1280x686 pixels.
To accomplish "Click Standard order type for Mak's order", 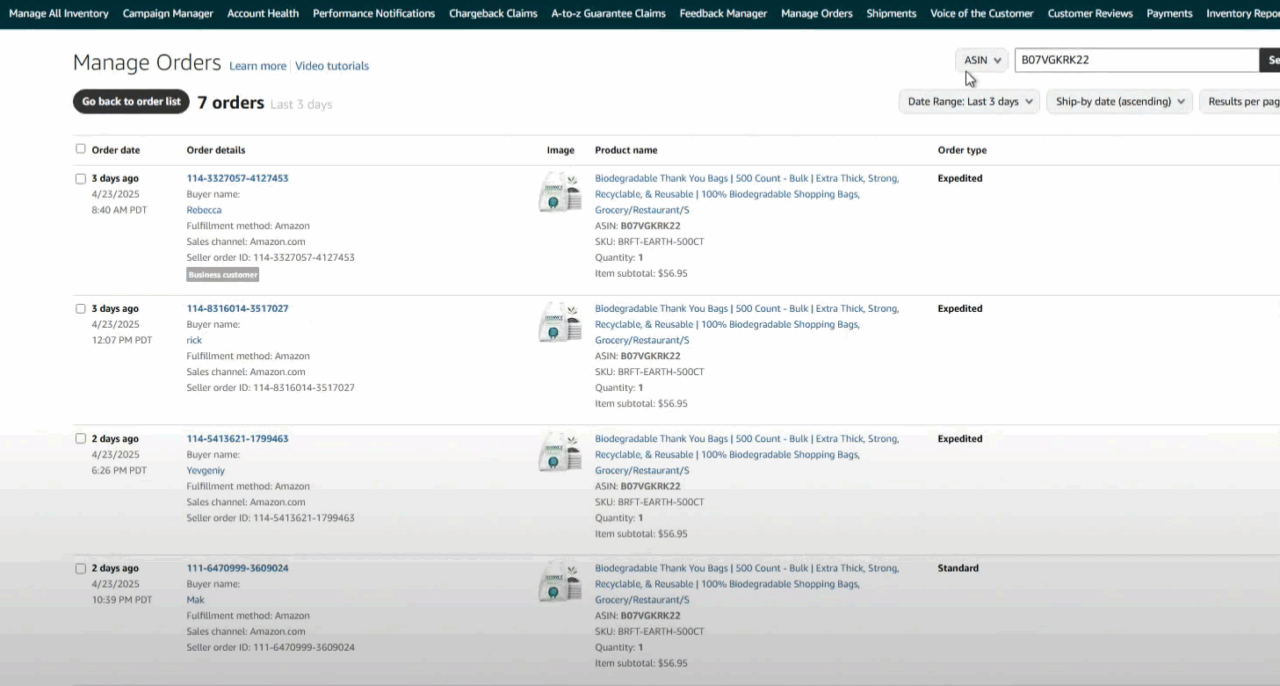I will (x=958, y=568).
